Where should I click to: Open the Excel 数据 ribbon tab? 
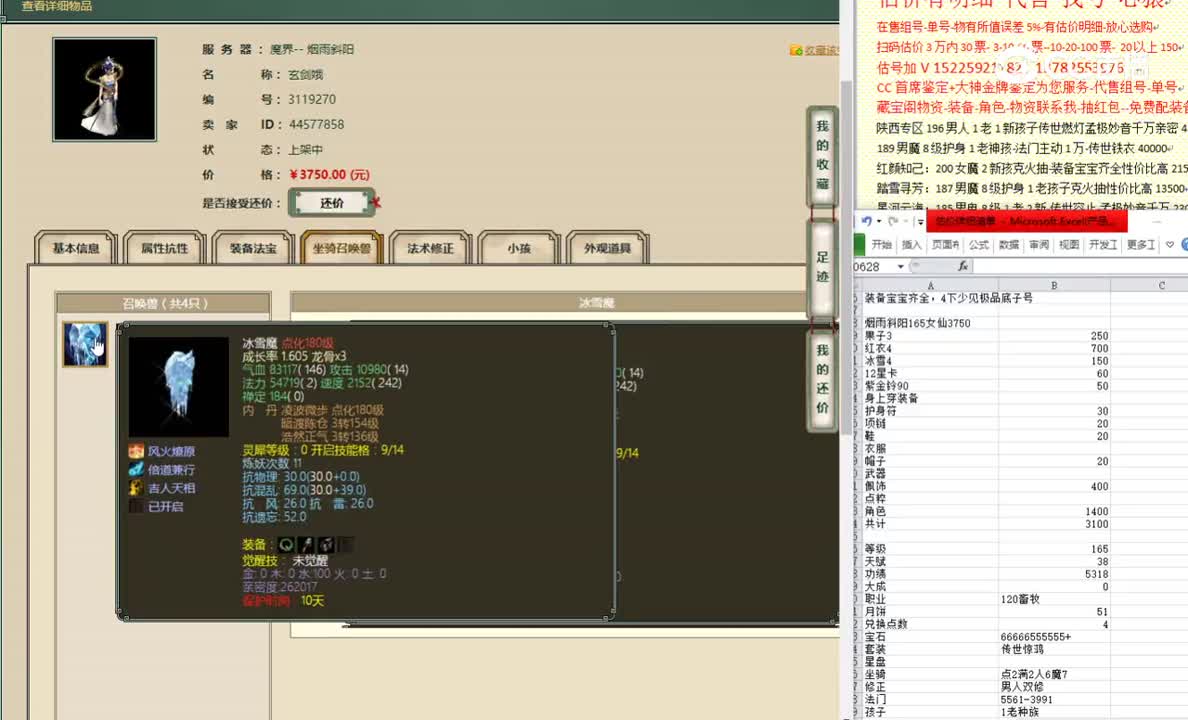1009,245
